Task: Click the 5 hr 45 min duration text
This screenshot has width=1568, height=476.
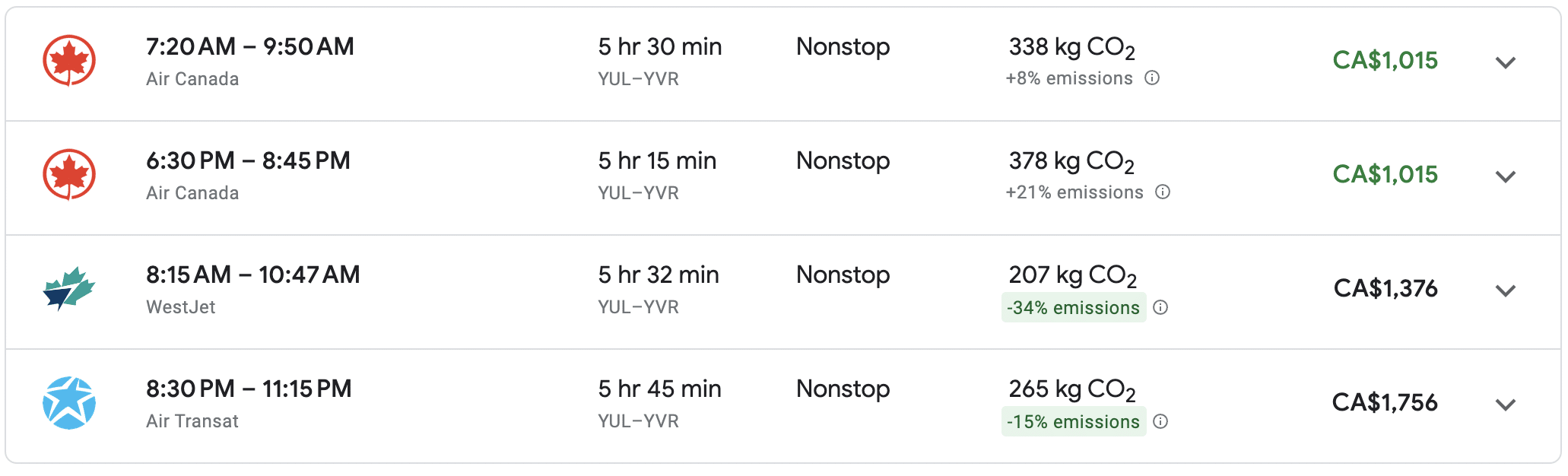Action: point(659,389)
